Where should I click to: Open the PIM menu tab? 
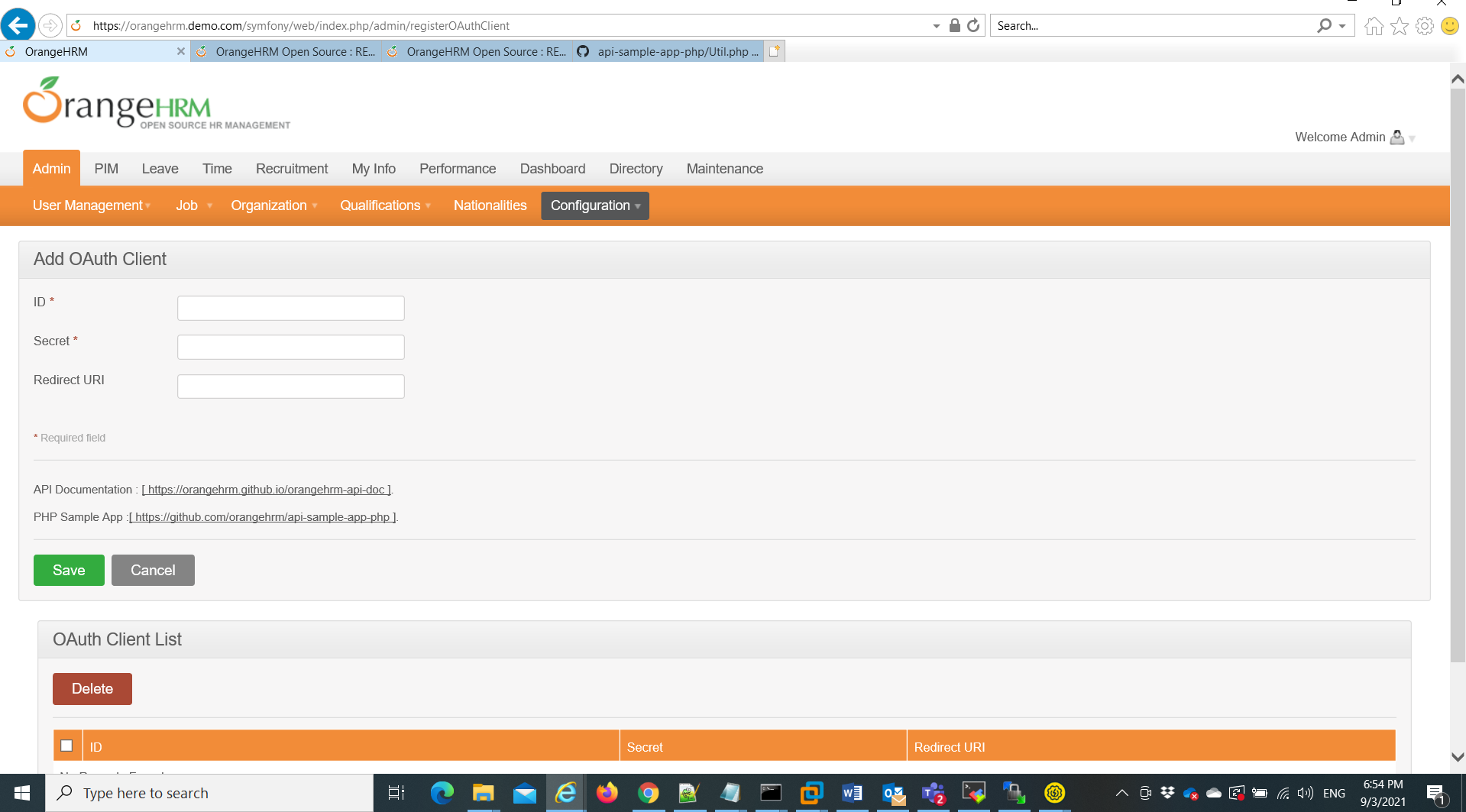(106, 169)
